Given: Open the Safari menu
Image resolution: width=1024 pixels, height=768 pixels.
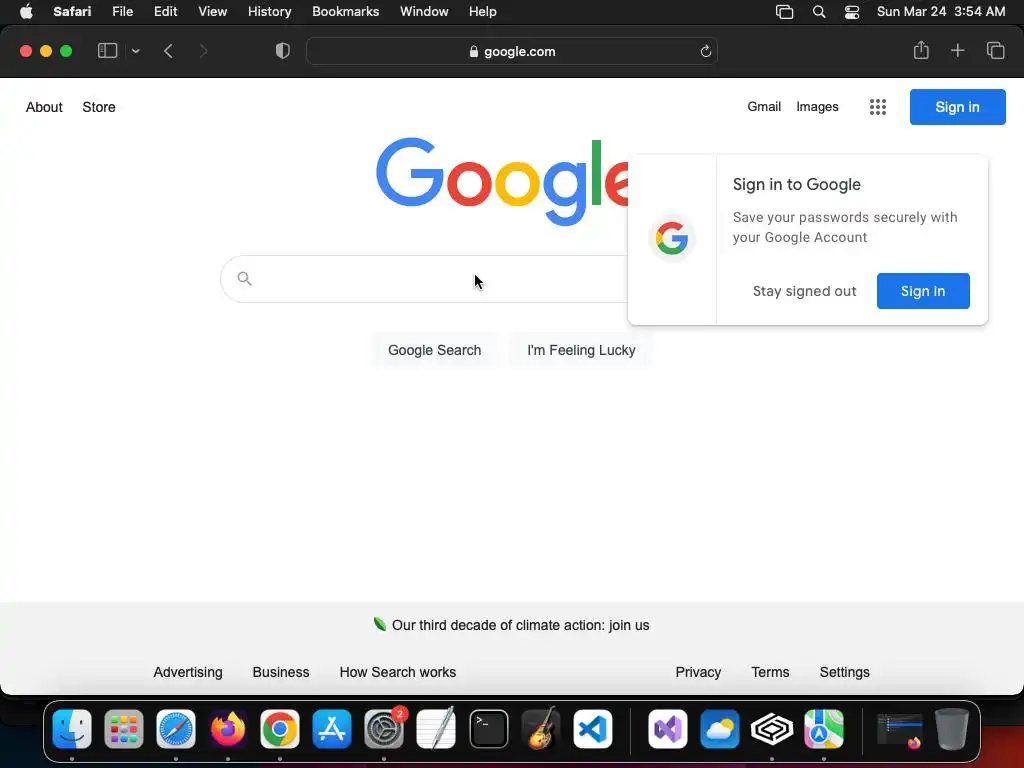Looking at the screenshot, I should click(72, 12).
